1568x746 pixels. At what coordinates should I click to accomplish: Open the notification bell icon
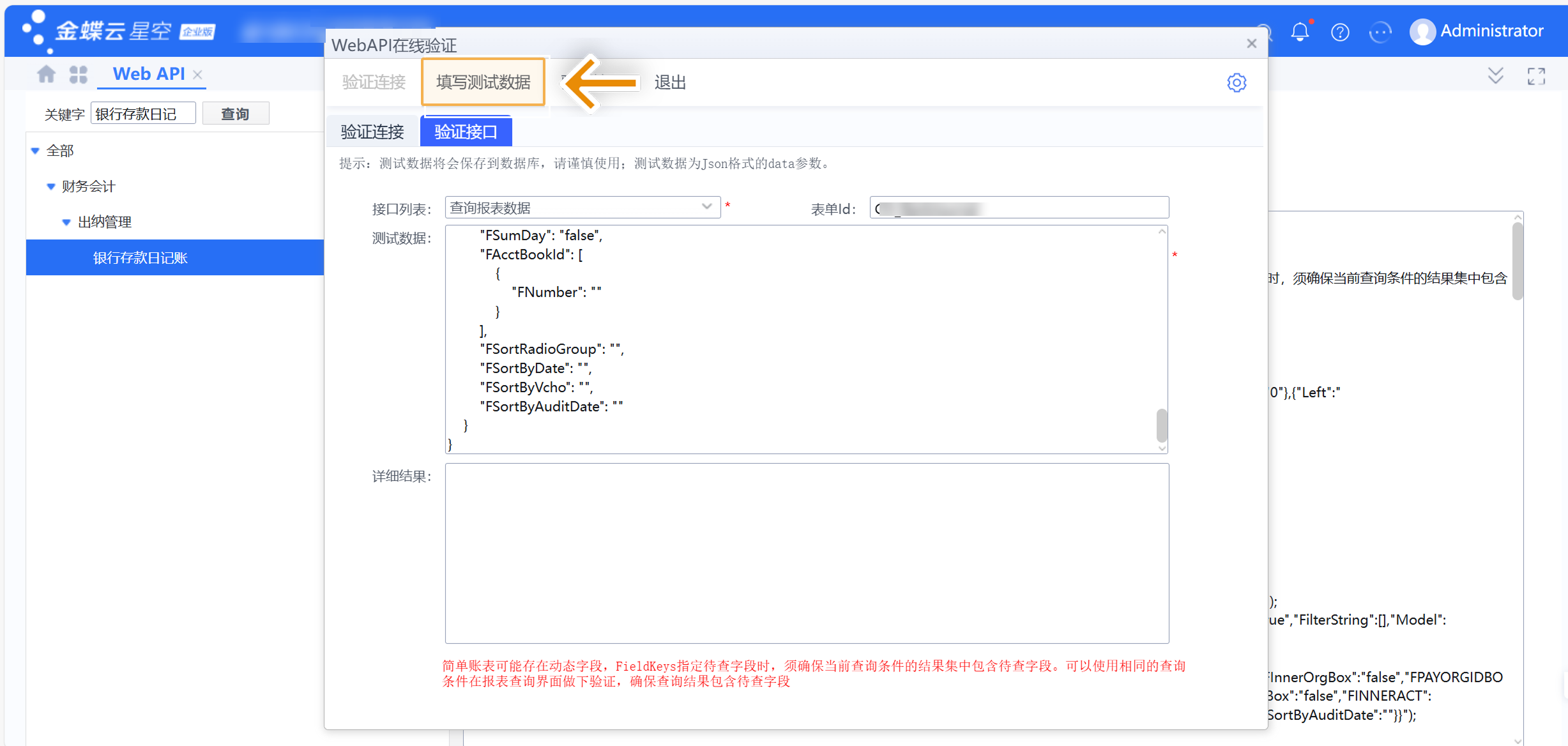1300,31
